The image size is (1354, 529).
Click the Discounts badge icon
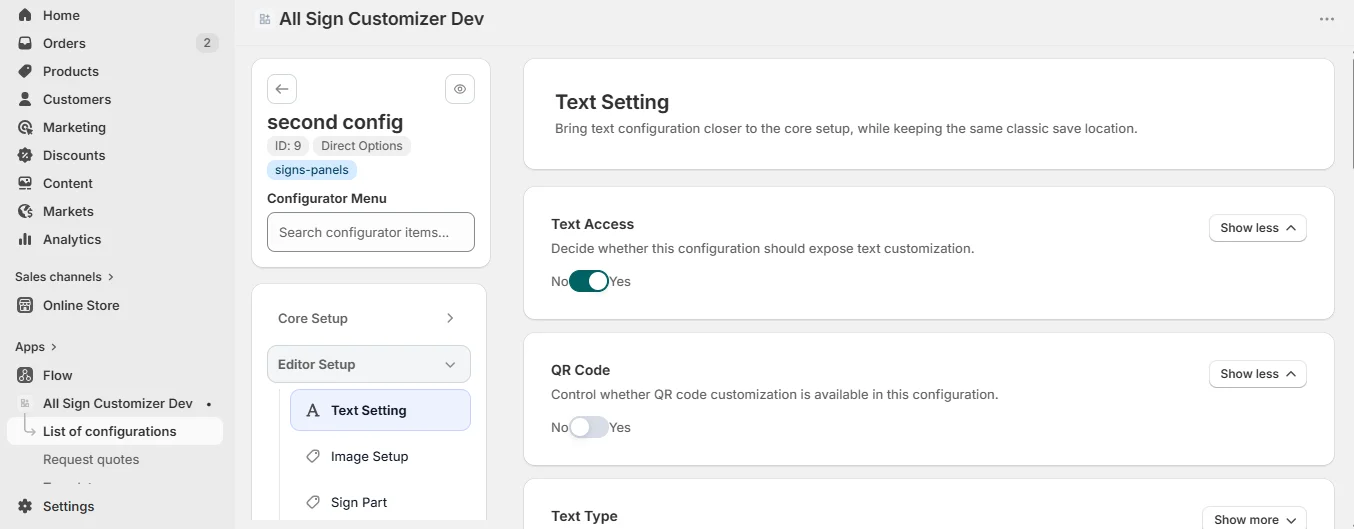click(x=25, y=155)
